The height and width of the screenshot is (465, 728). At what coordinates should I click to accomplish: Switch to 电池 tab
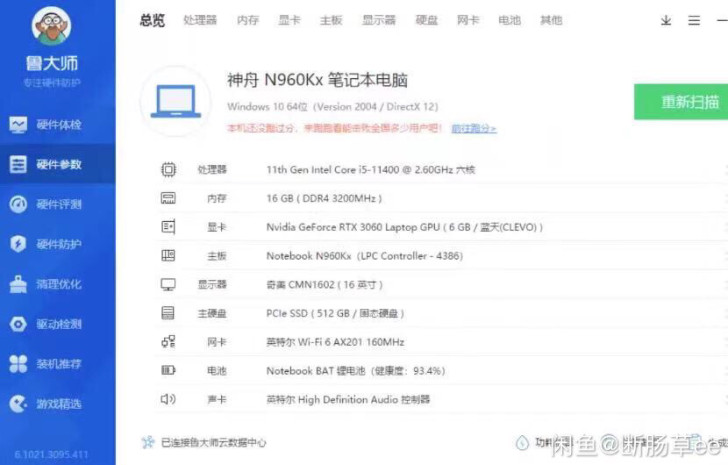pyautogui.click(x=509, y=20)
